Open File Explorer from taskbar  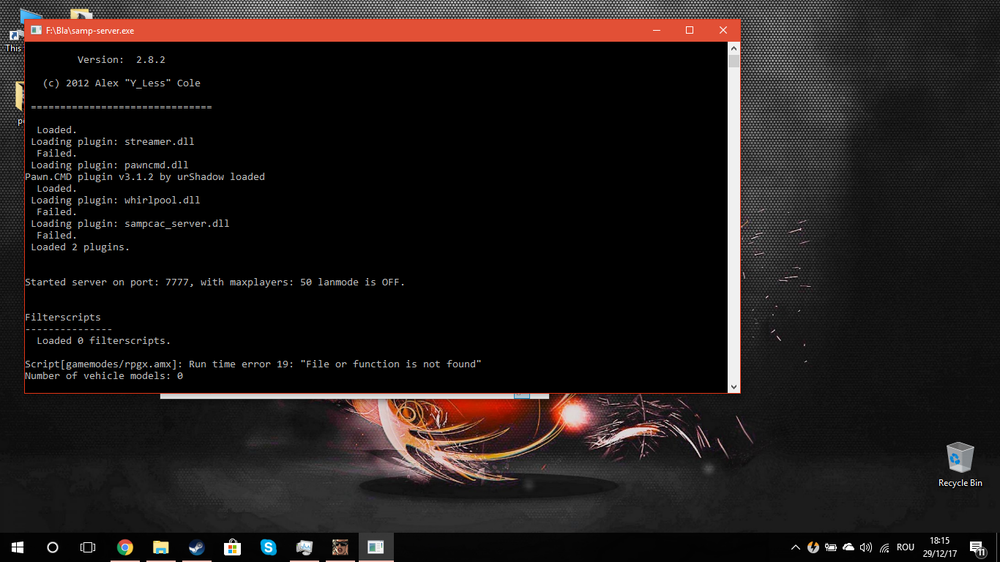(x=161, y=547)
